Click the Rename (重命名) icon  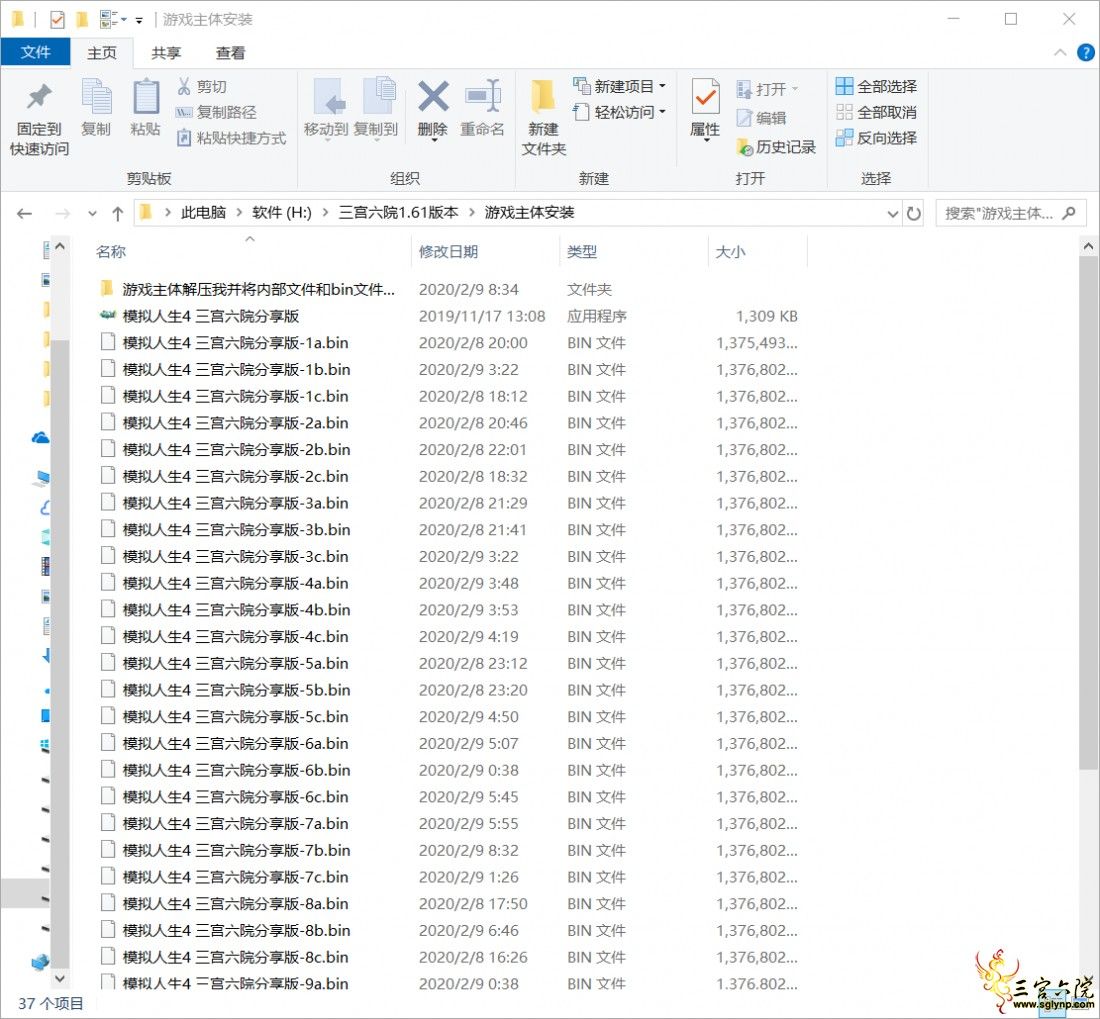point(483,96)
